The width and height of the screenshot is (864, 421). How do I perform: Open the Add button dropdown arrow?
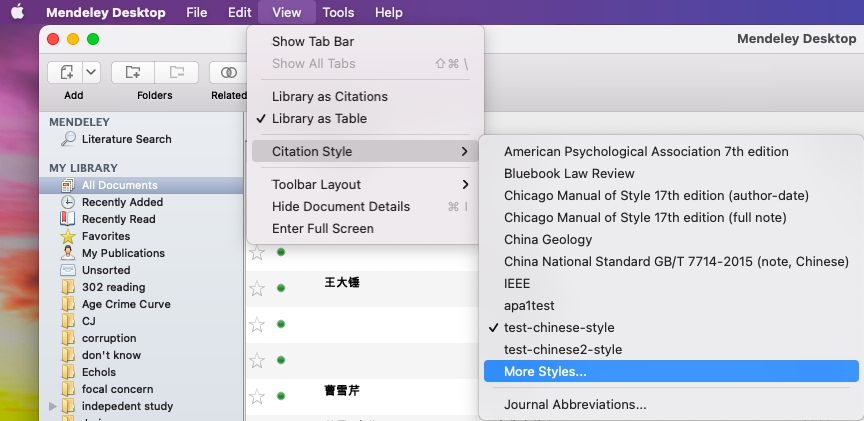click(x=91, y=72)
